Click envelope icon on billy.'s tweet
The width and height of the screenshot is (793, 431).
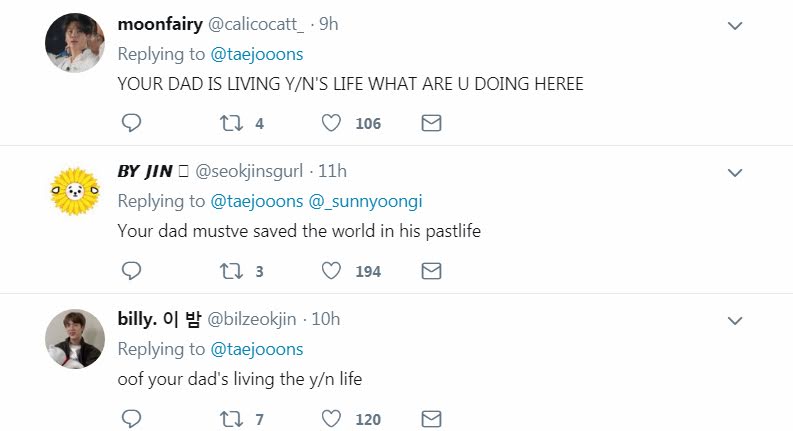pos(431,419)
